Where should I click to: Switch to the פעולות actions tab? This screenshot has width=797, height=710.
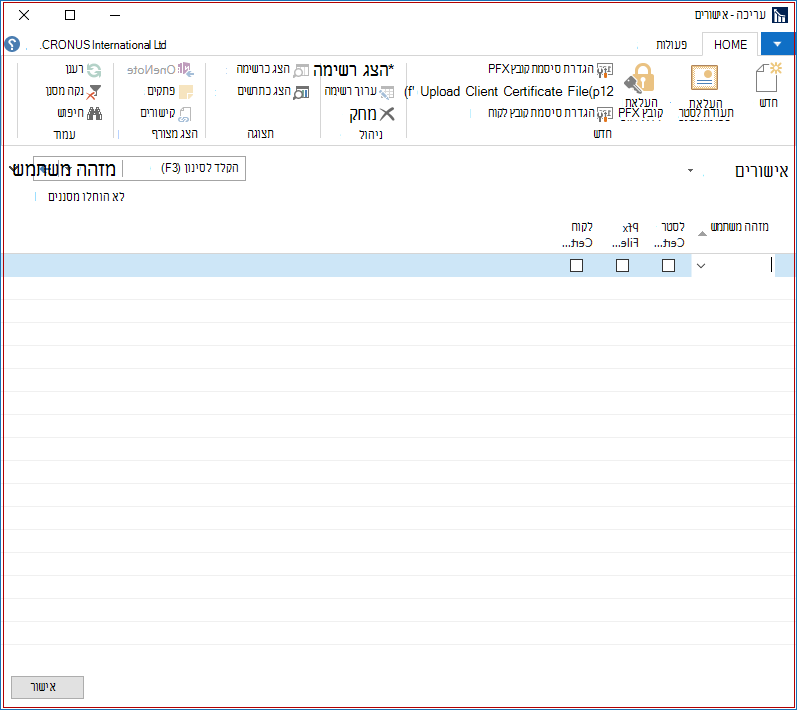671,45
